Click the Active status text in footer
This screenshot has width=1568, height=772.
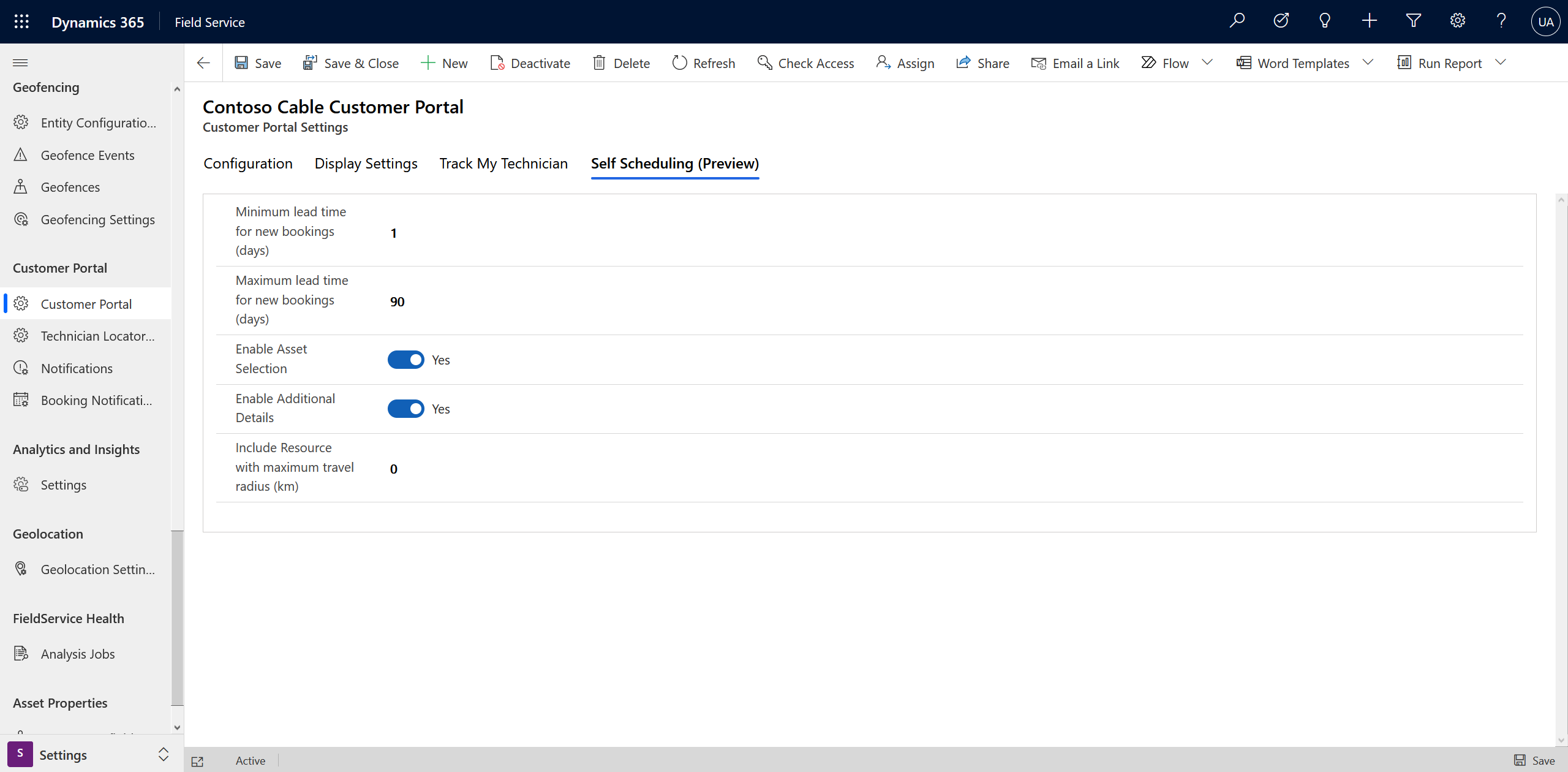pyautogui.click(x=251, y=760)
